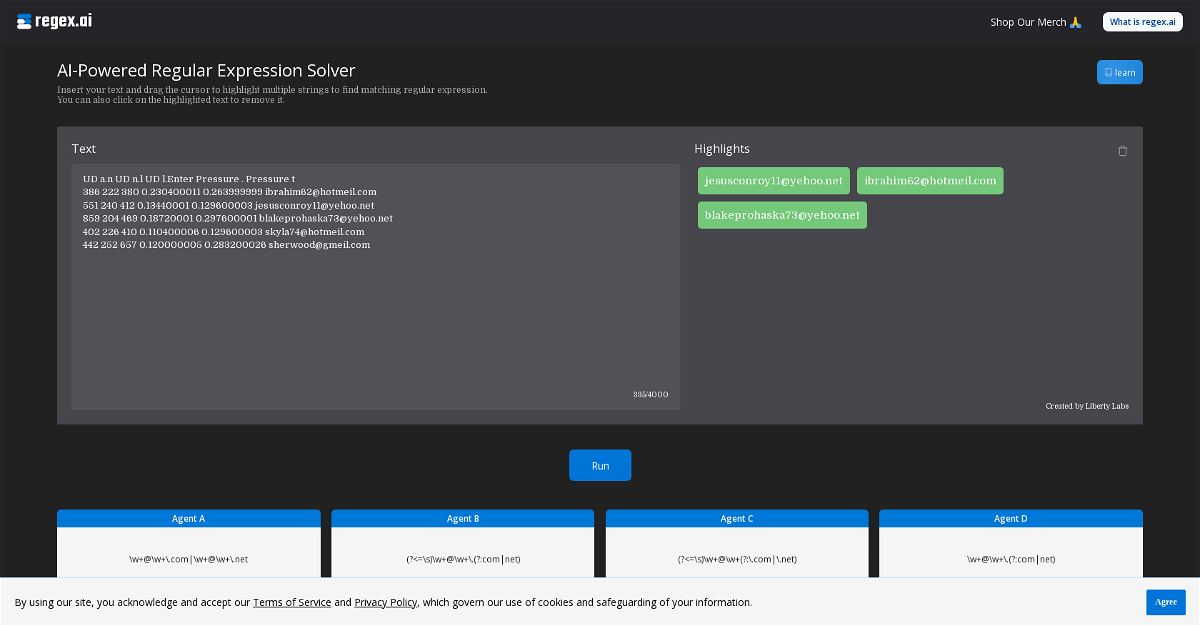
Task: Click the Created by Liberty Labs credit
Action: point(1087,406)
